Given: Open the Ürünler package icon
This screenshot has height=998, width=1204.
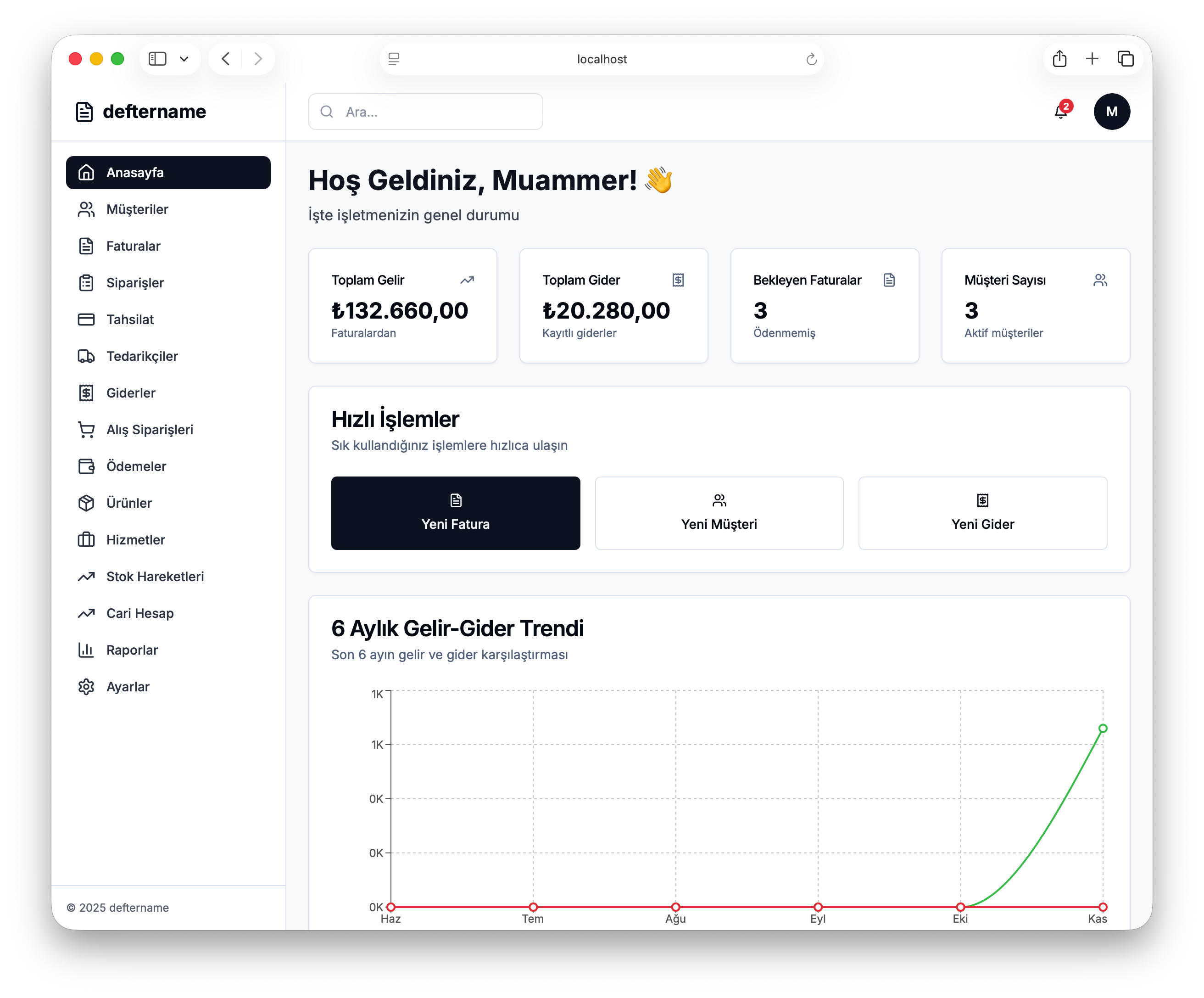Looking at the screenshot, I should coord(86,503).
